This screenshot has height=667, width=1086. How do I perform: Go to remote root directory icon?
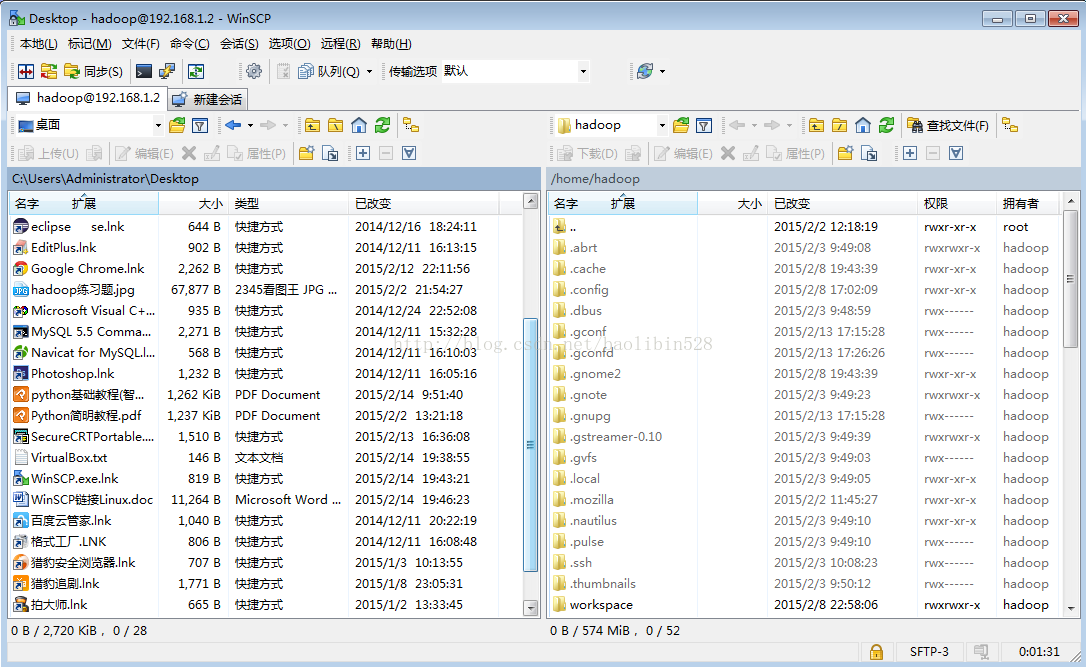point(839,125)
